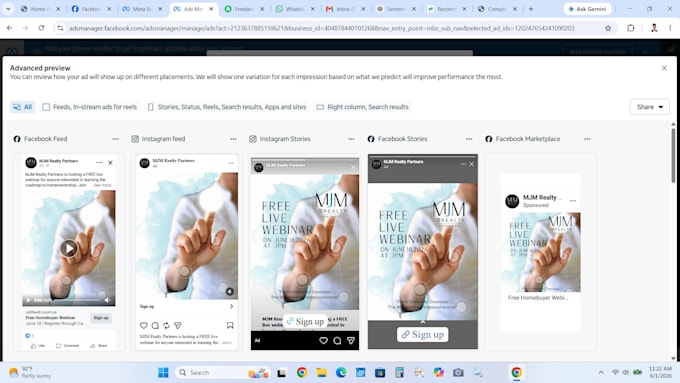This screenshot has height=383, width=680.
Task: Show hidden system tray icons
Action: [x=601, y=373]
